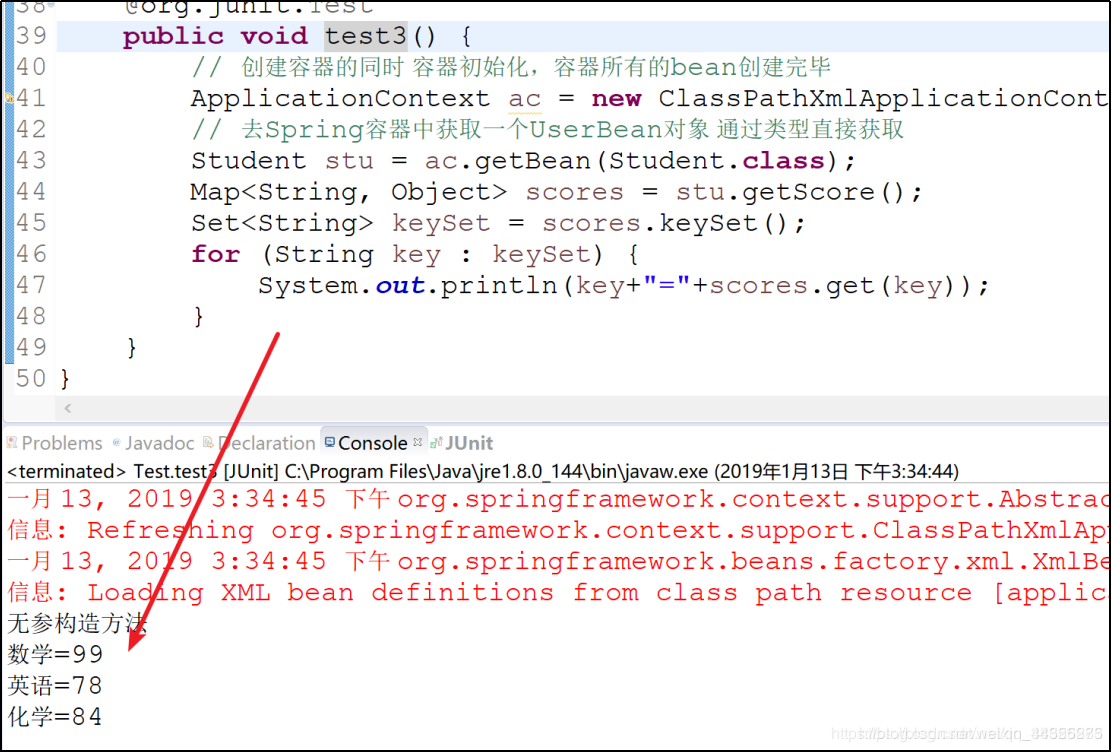This screenshot has height=752, width=1112.
Task: Click the 无参构造方法 console output line
Action: [77, 624]
